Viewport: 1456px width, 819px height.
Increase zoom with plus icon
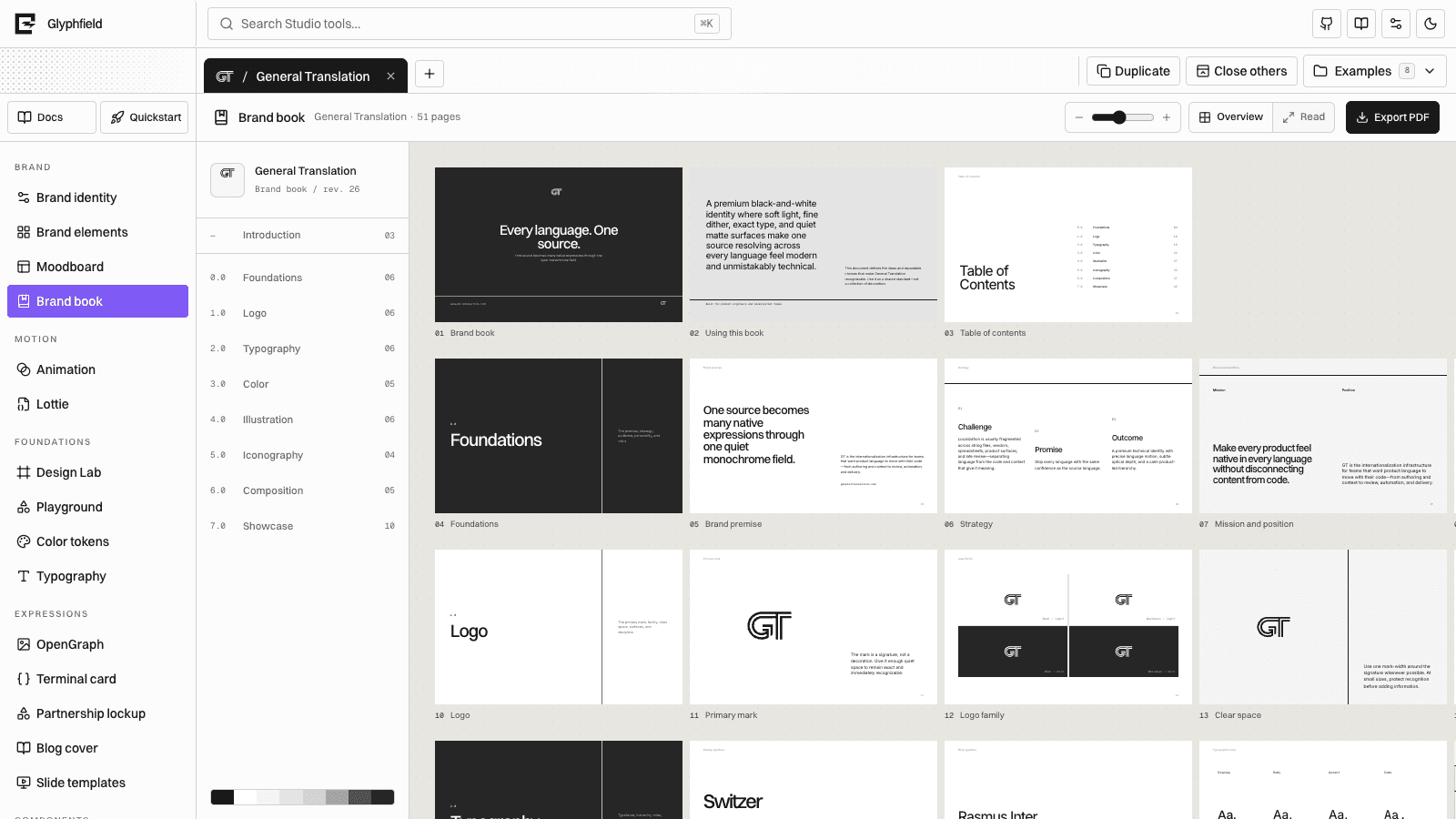click(1167, 117)
